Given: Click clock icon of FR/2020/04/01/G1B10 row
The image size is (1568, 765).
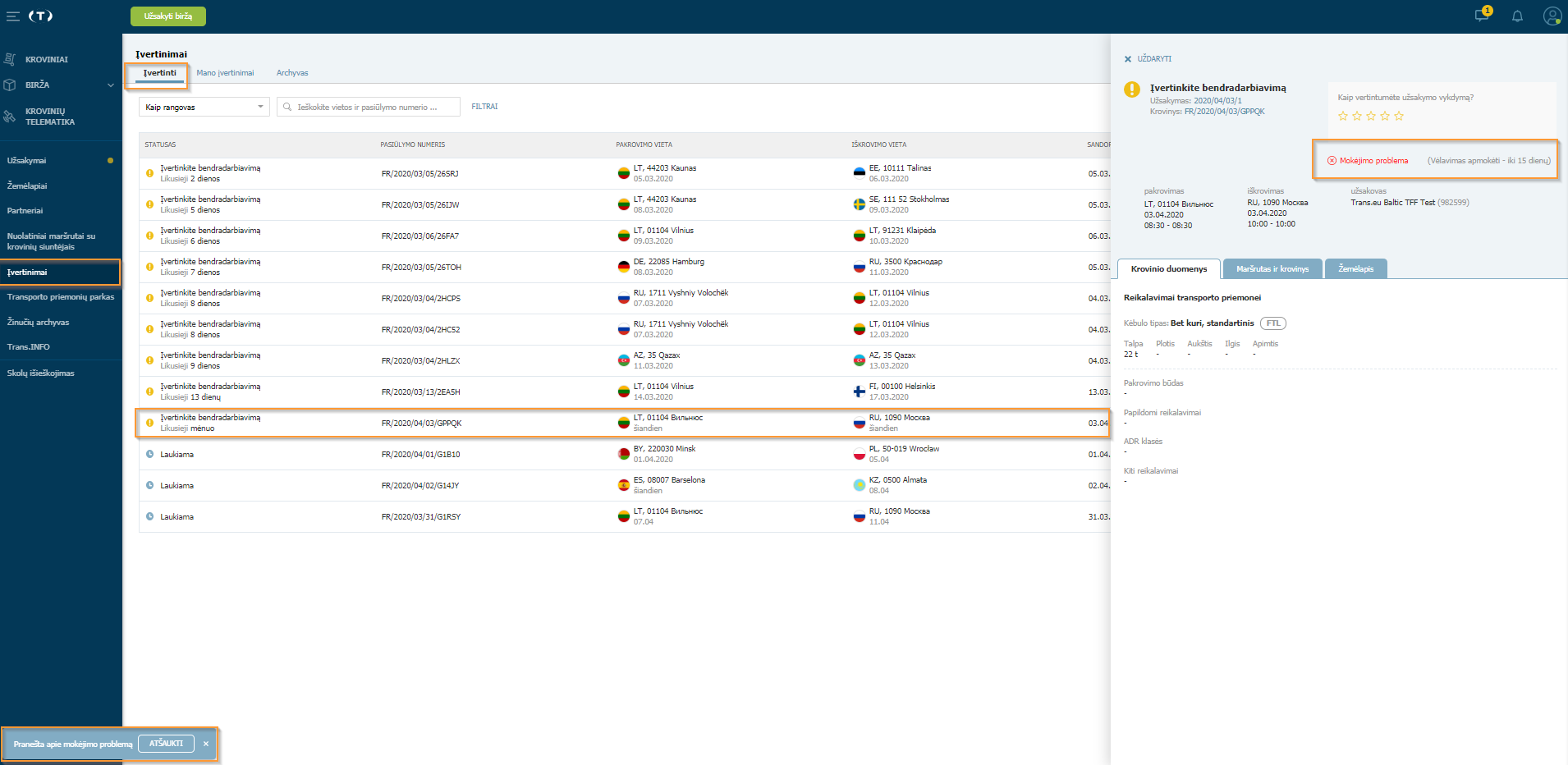Looking at the screenshot, I should (x=149, y=454).
